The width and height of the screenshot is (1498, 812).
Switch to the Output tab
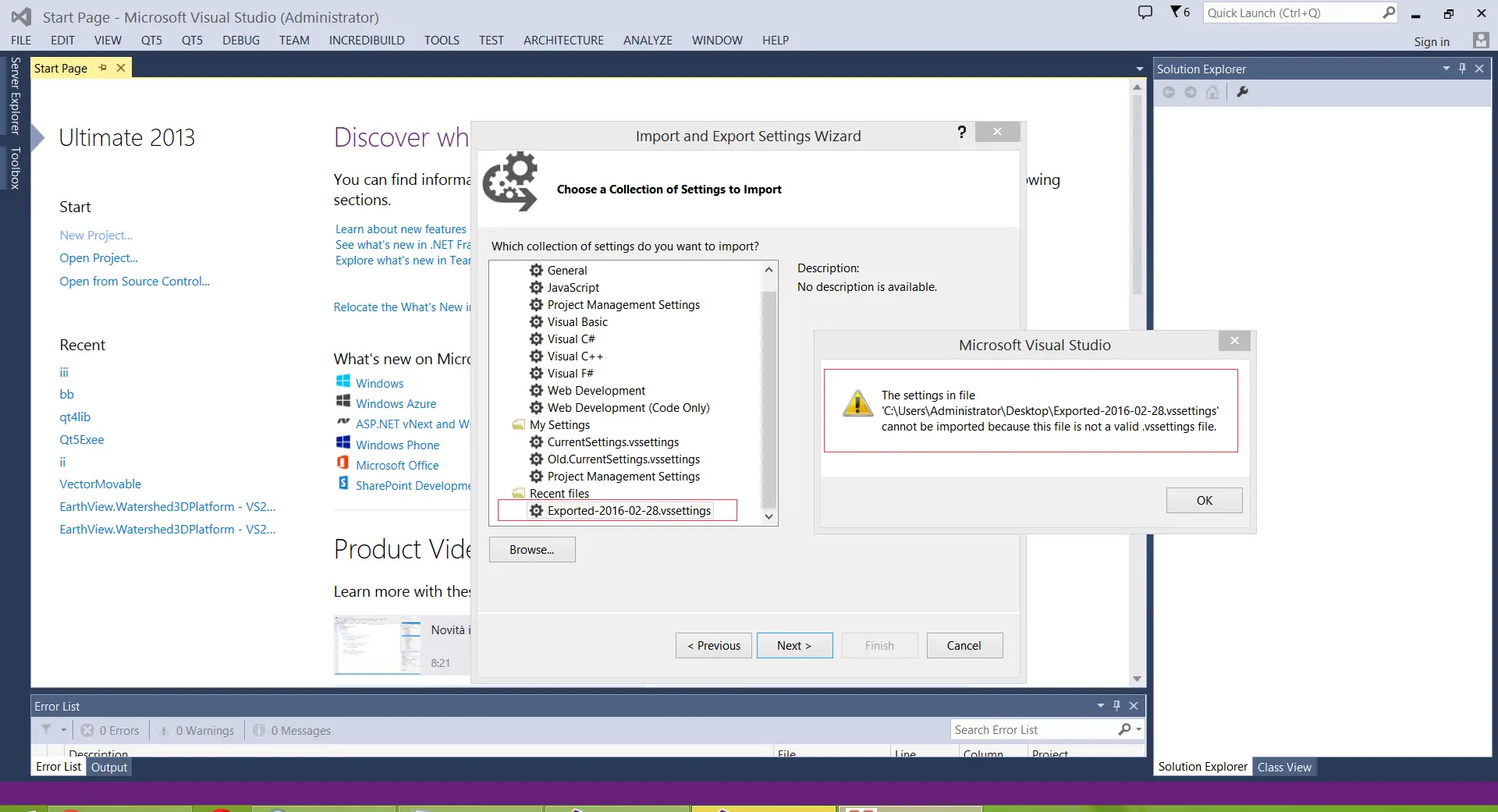[x=109, y=767]
